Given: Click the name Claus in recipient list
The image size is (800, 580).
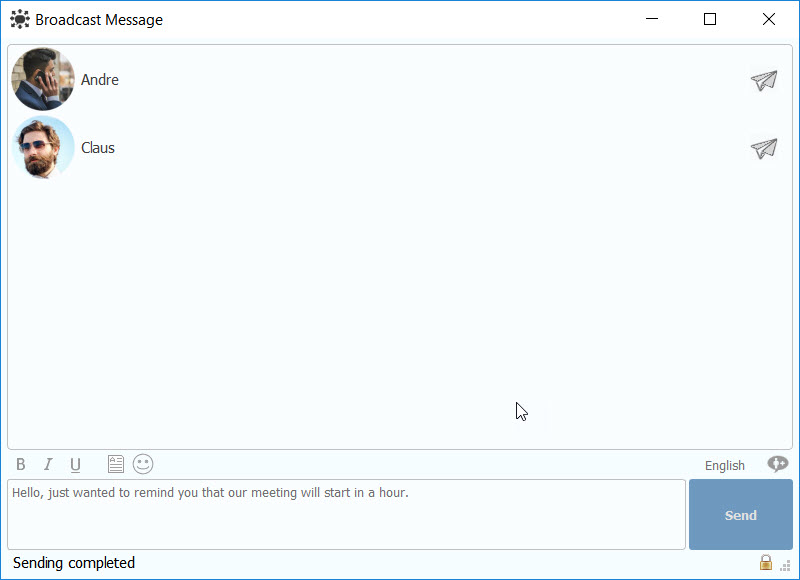Looking at the screenshot, I should click(x=98, y=148).
